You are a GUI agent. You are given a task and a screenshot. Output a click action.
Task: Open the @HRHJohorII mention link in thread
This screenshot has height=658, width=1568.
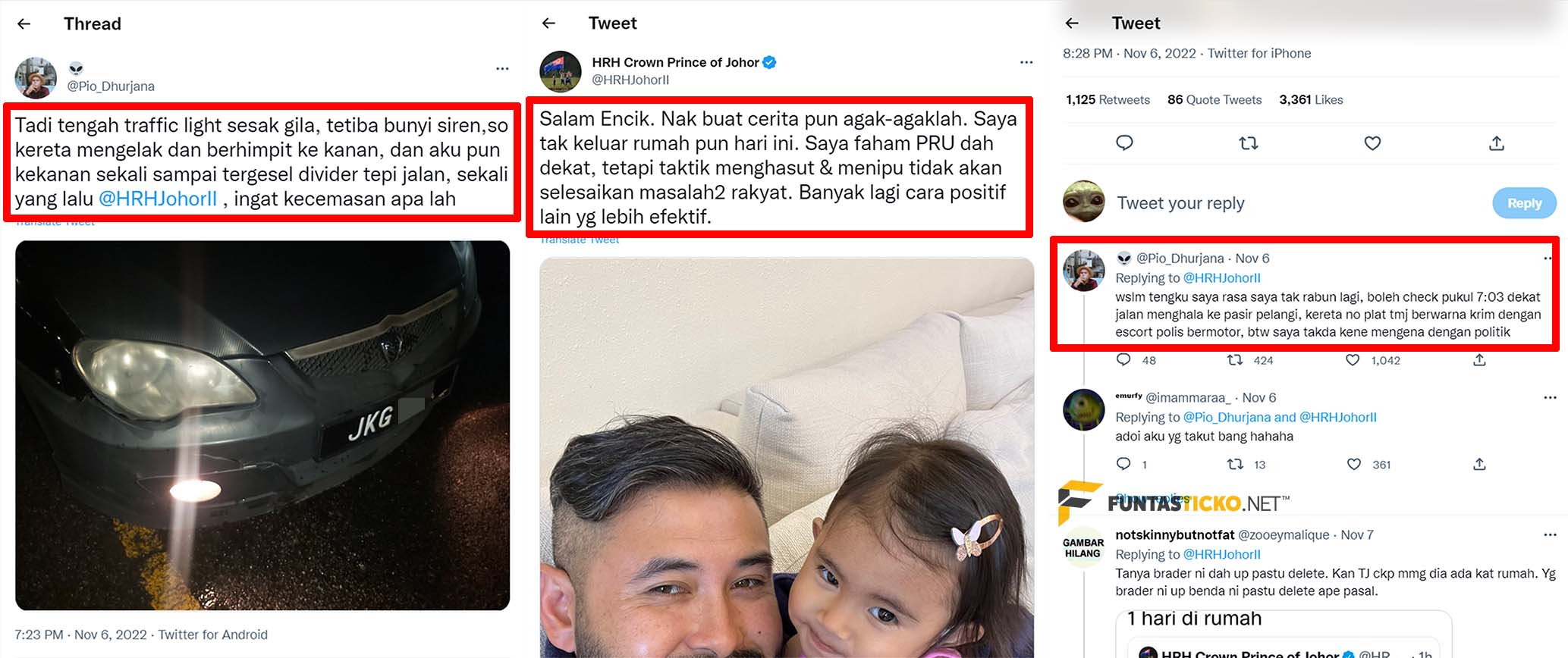[158, 199]
